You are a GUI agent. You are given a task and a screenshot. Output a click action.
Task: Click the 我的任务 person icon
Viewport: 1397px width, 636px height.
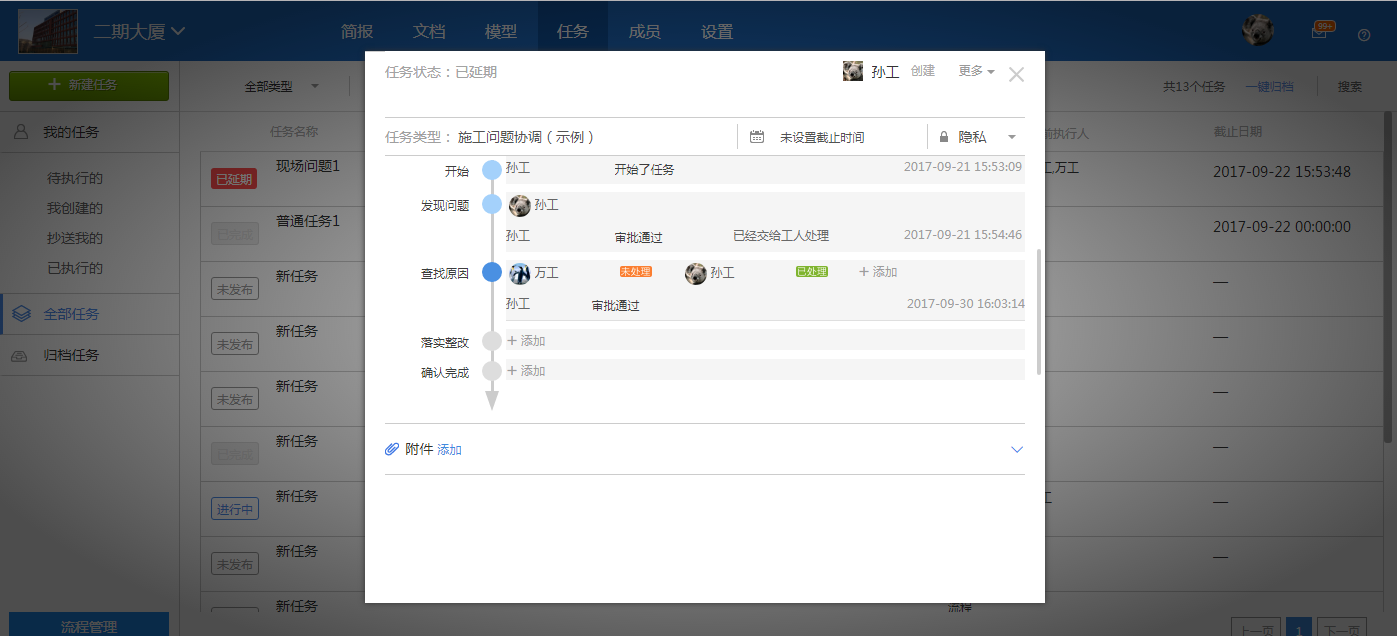point(21,132)
